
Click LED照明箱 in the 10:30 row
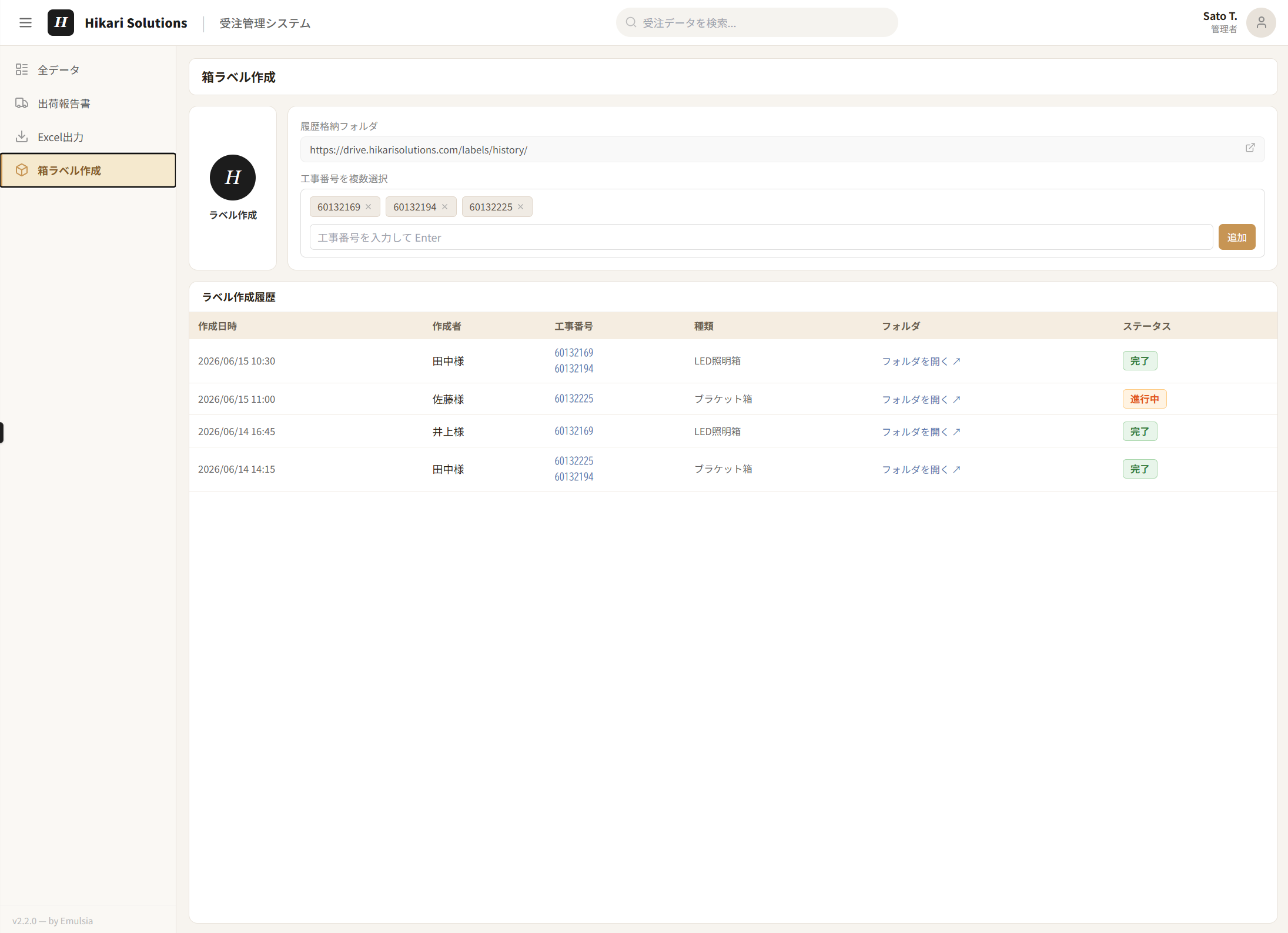coord(717,361)
